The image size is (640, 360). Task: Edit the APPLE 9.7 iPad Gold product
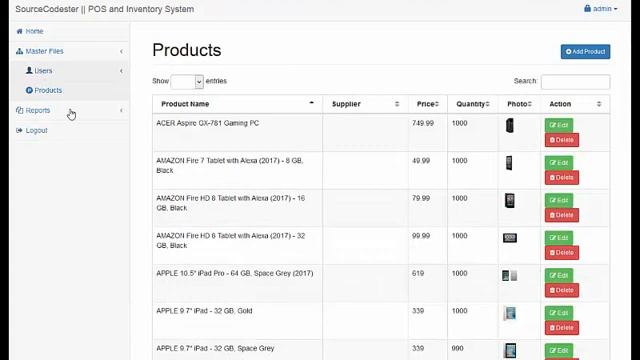point(559,313)
